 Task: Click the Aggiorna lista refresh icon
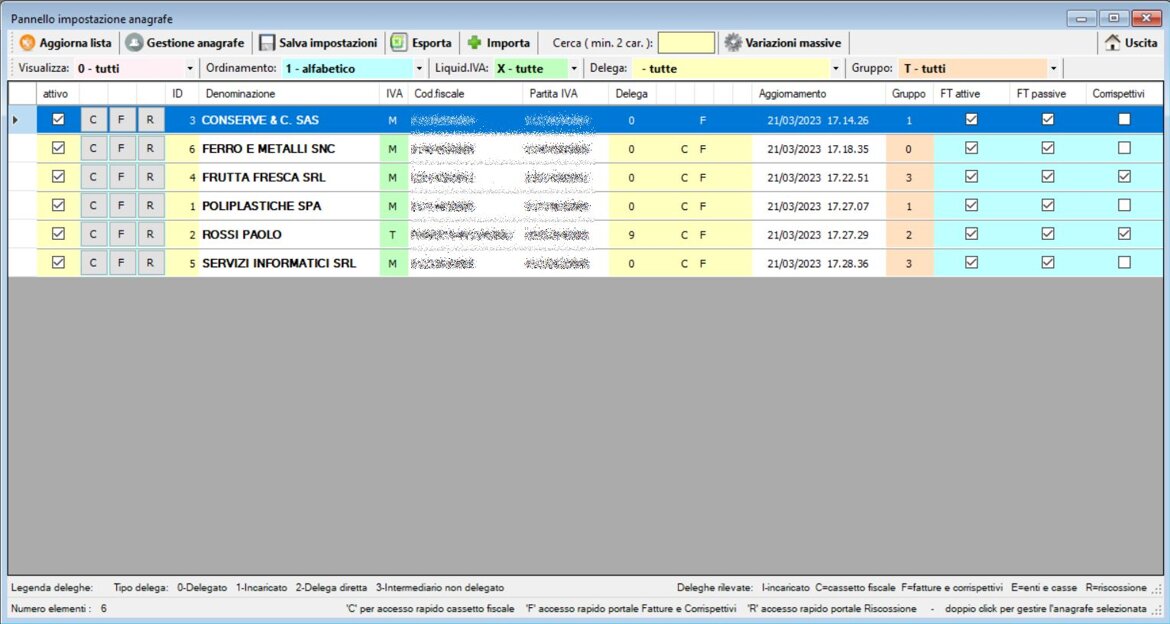coord(27,43)
